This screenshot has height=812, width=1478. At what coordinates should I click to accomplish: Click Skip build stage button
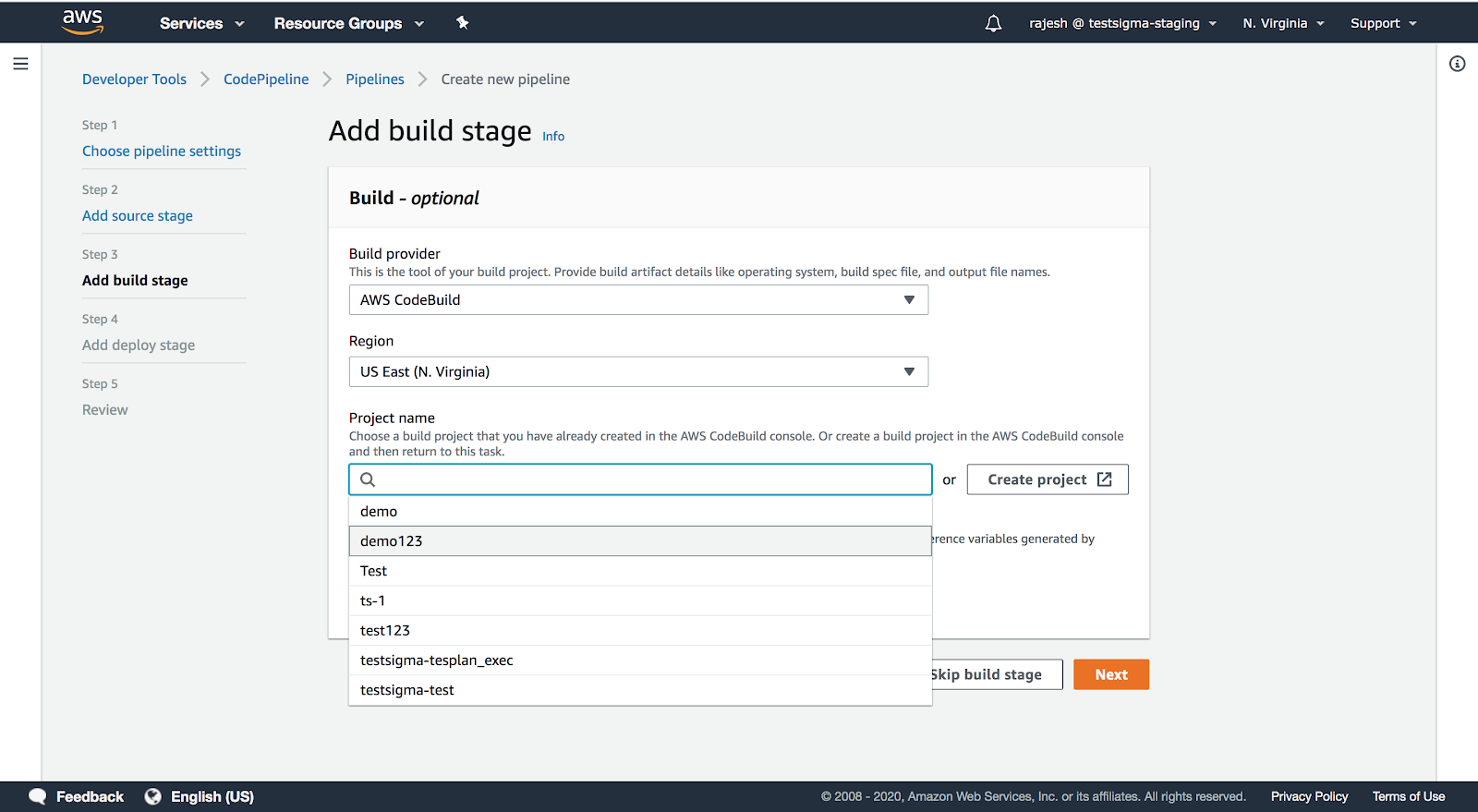coord(997,674)
